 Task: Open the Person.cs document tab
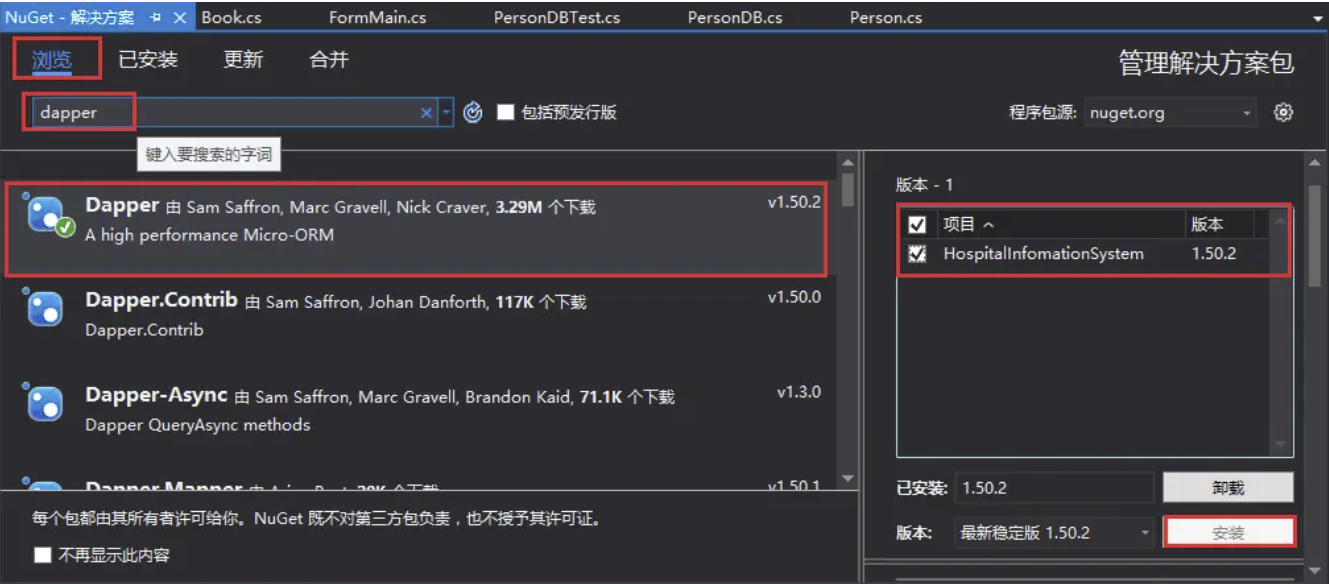click(886, 18)
